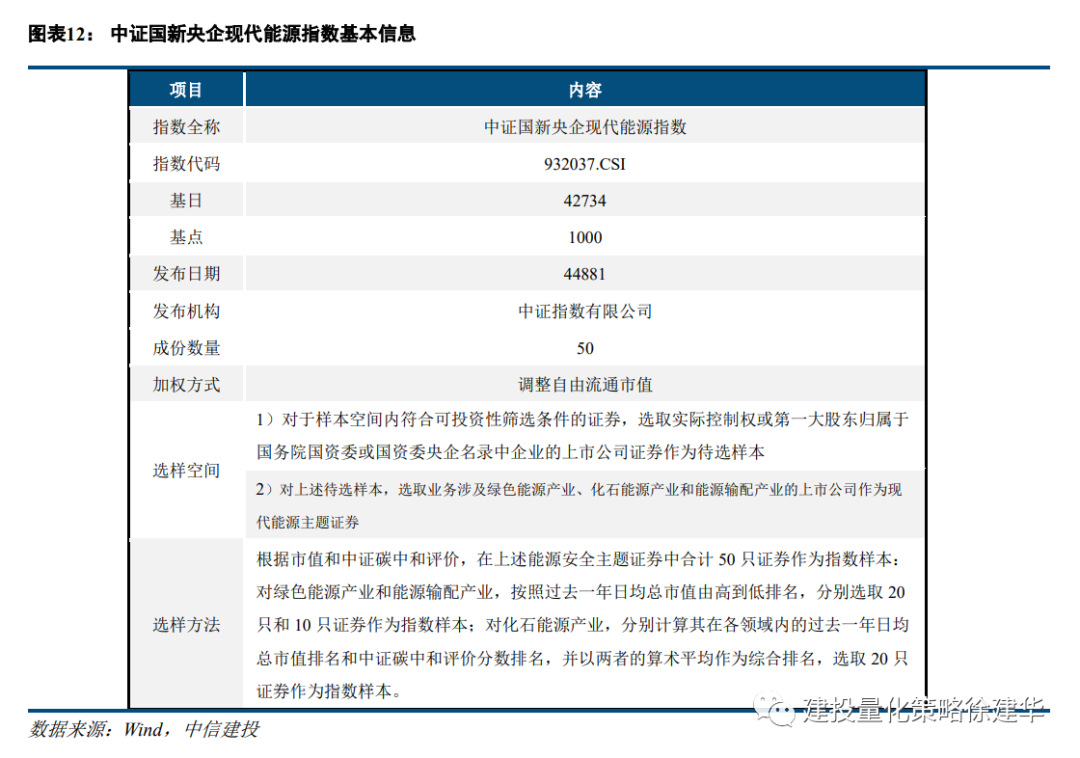The height and width of the screenshot is (758, 1080).
Task: Click the paragraph starting '1）对于样本空间内'
Action: coord(583,436)
